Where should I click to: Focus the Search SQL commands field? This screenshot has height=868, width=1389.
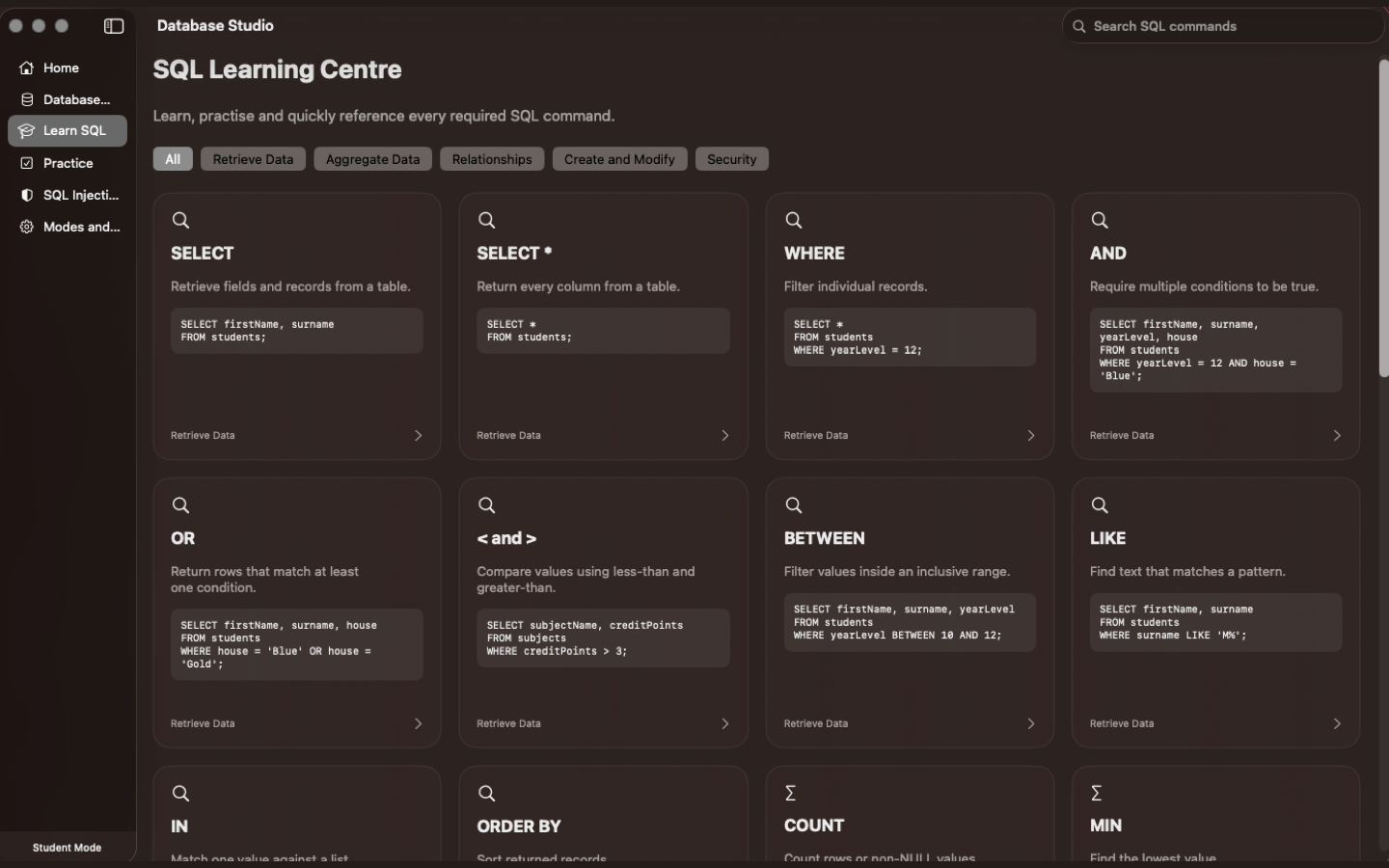pos(1223,26)
